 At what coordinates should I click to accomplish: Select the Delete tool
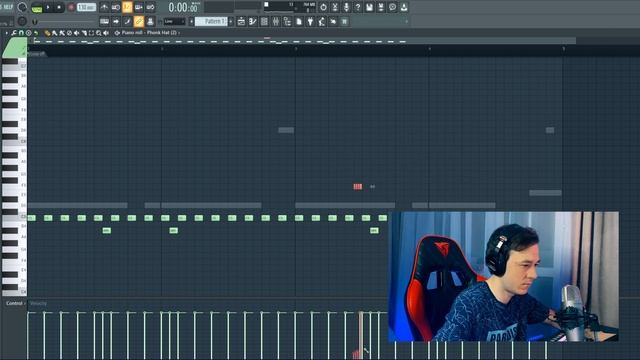click(62, 33)
